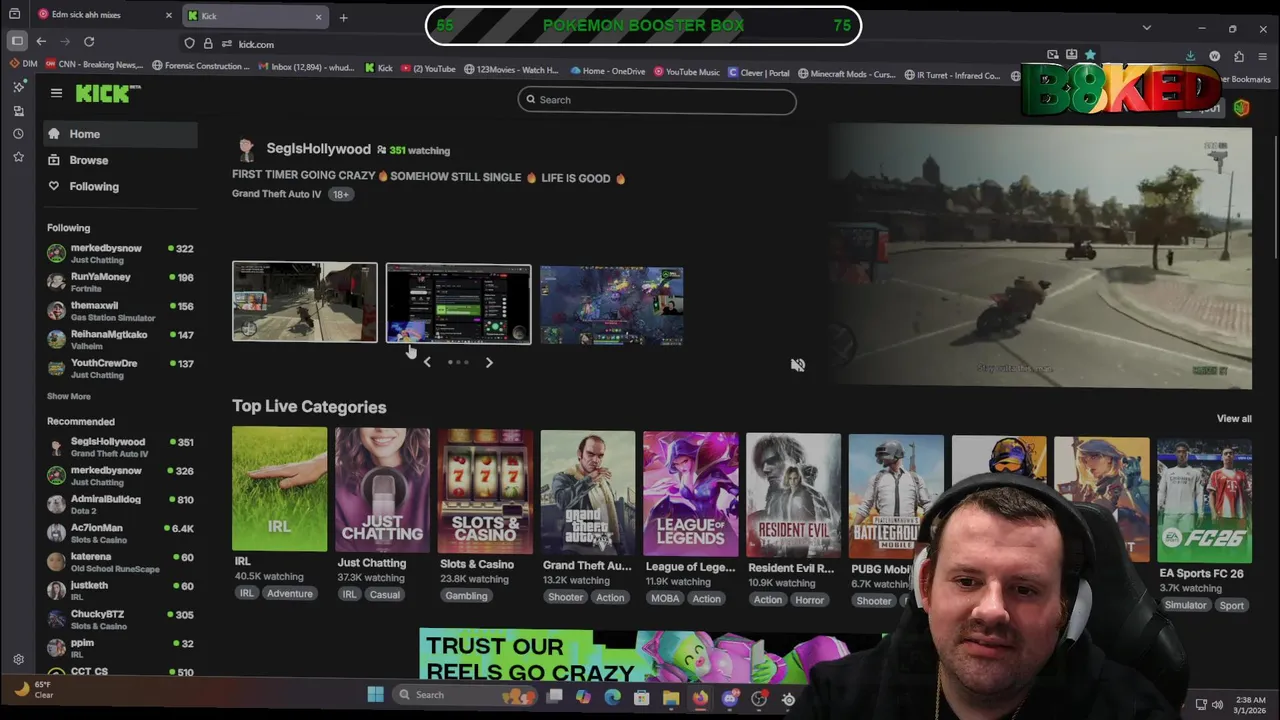
Task: Open SegIsHollywood channel name
Action: coord(318,149)
